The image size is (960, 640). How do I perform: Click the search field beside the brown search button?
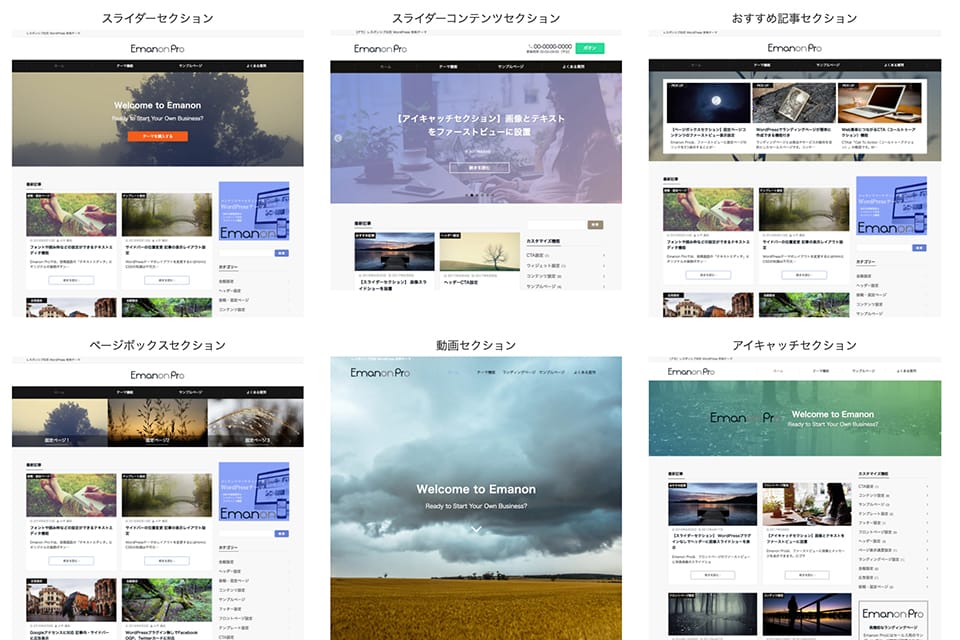coord(557,225)
